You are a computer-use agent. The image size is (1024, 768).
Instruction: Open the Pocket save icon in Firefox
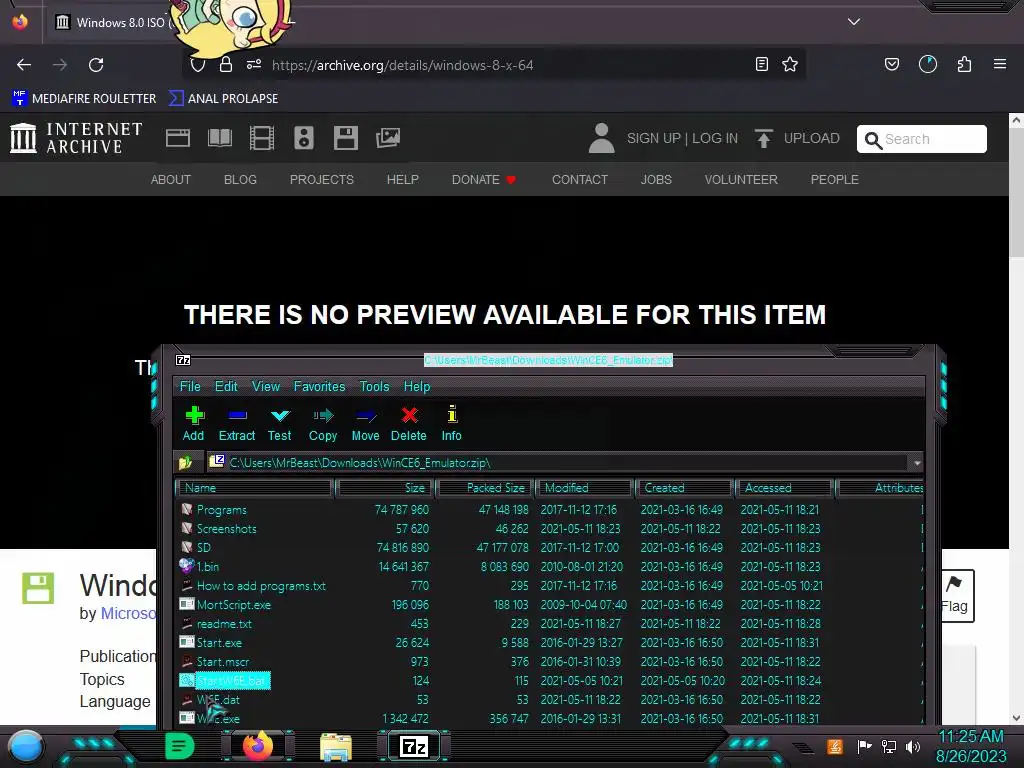(x=891, y=64)
